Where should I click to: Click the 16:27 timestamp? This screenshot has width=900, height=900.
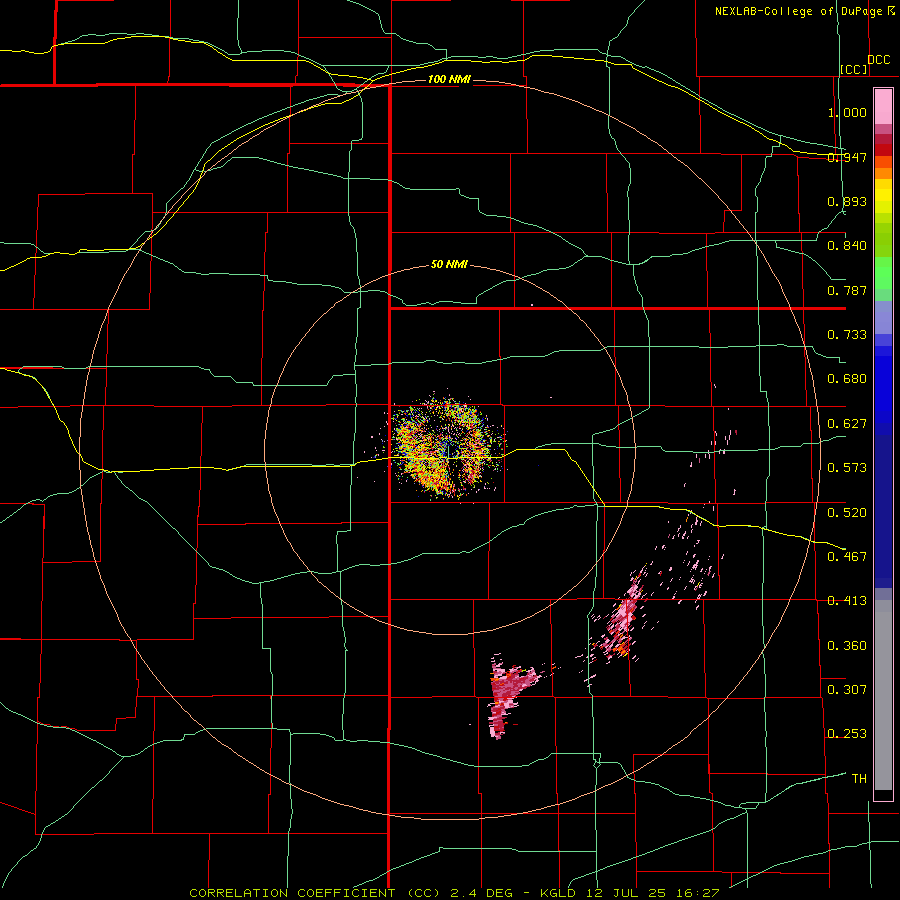pyautogui.click(x=697, y=893)
